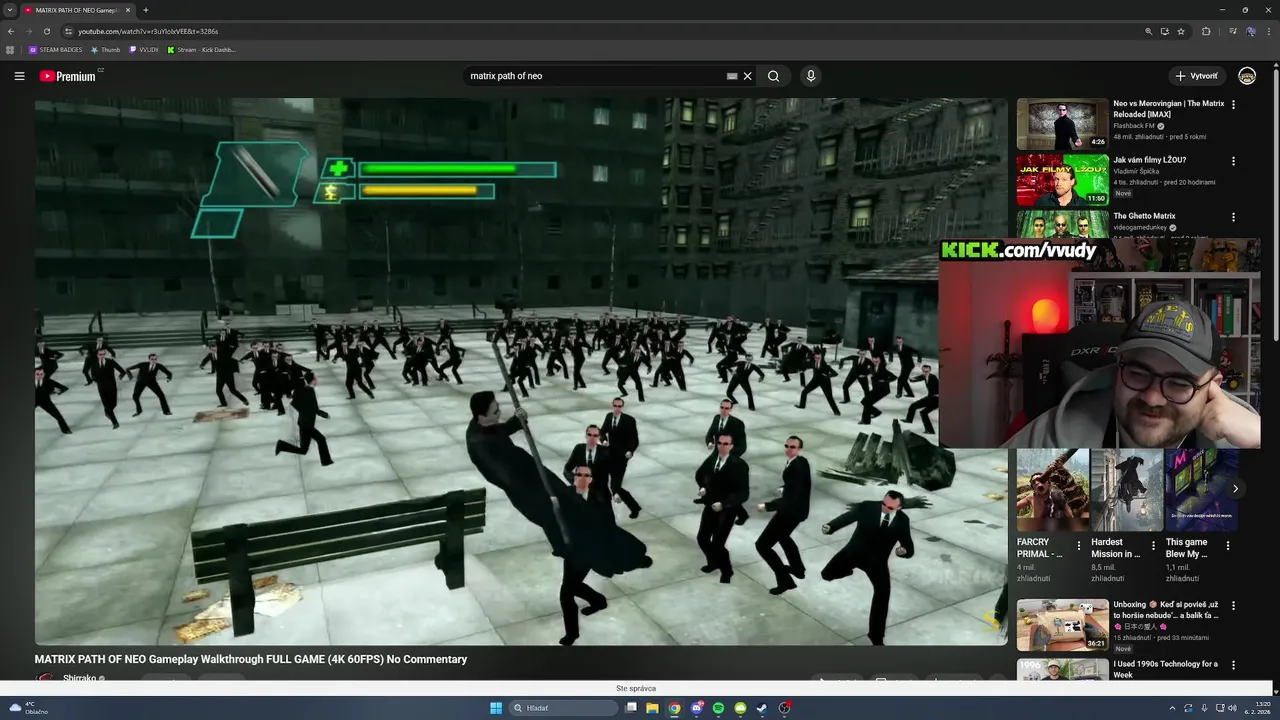
Task: Install app icon in address bar
Action: point(1165,31)
